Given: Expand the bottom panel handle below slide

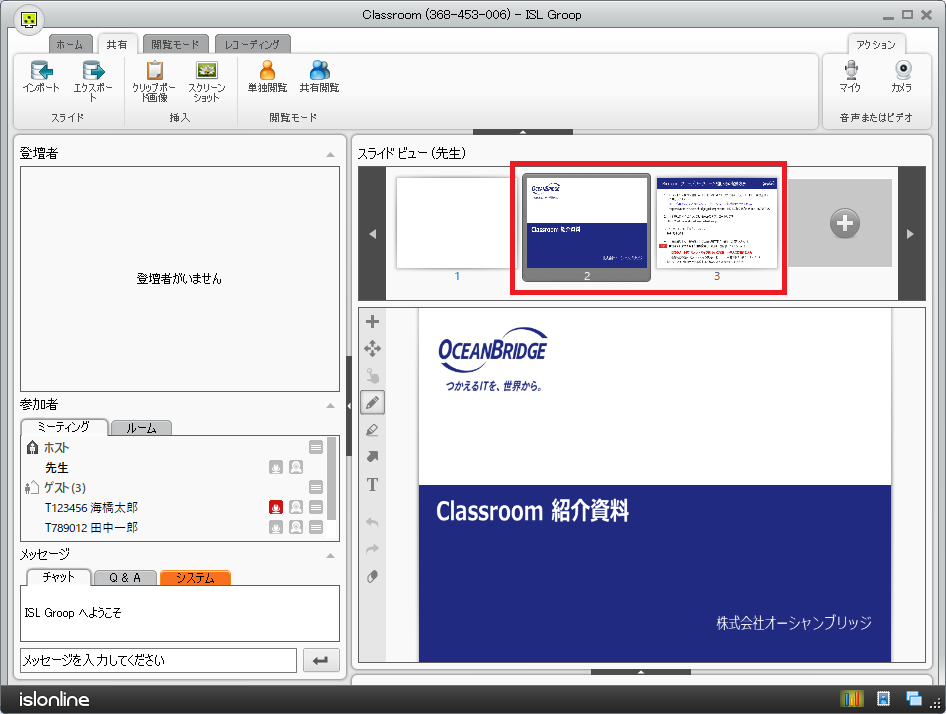Looking at the screenshot, I should tap(641, 672).
